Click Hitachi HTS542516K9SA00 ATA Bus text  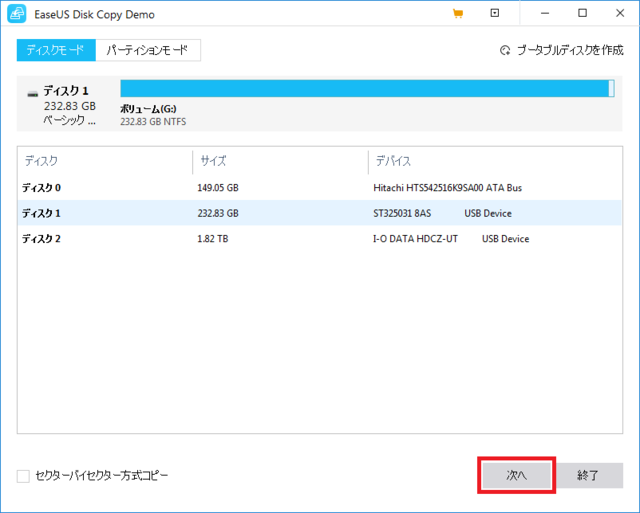tap(447, 188)
